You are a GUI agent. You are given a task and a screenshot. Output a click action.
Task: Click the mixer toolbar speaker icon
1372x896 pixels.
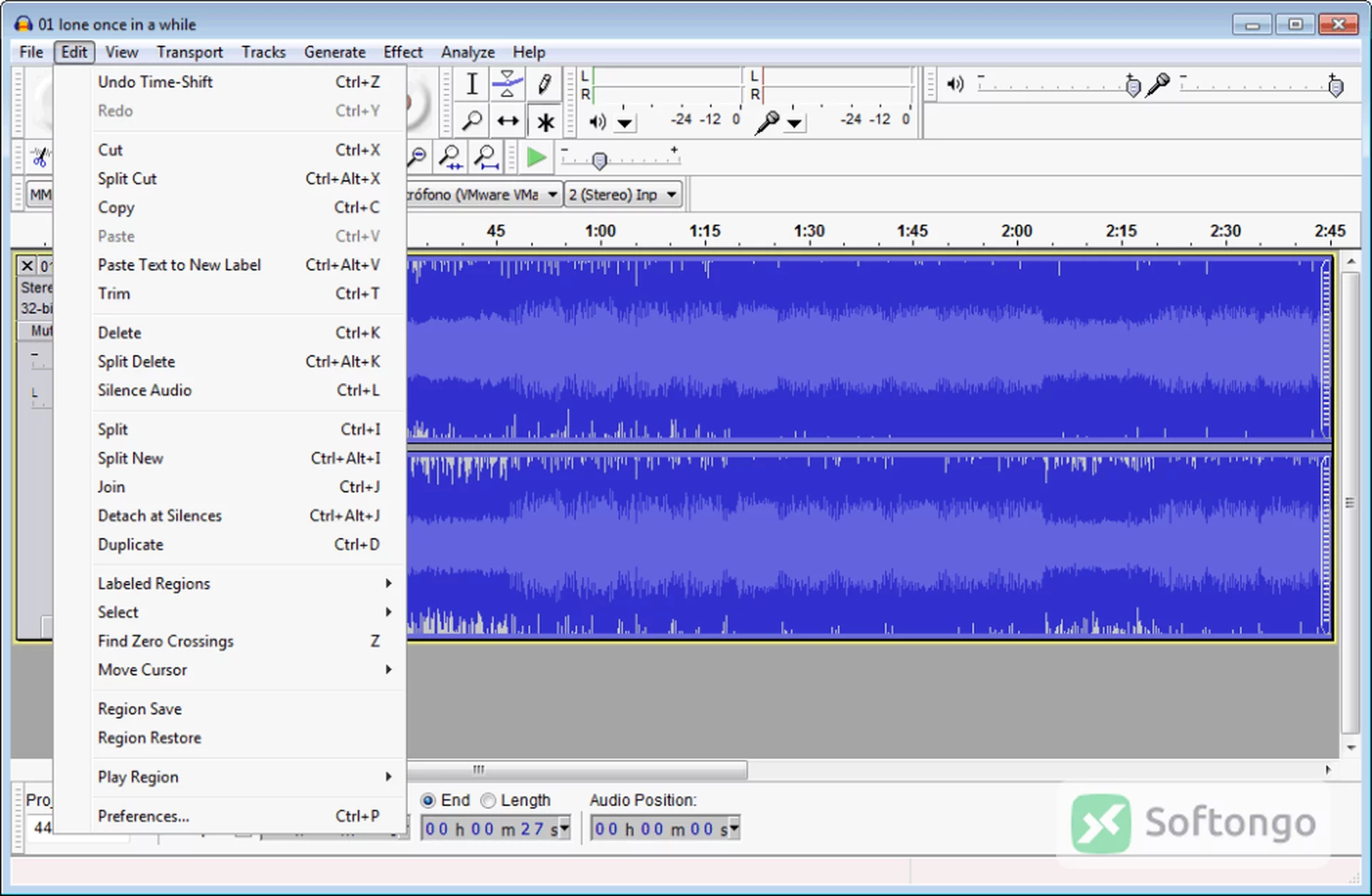(x=955, y=84)
